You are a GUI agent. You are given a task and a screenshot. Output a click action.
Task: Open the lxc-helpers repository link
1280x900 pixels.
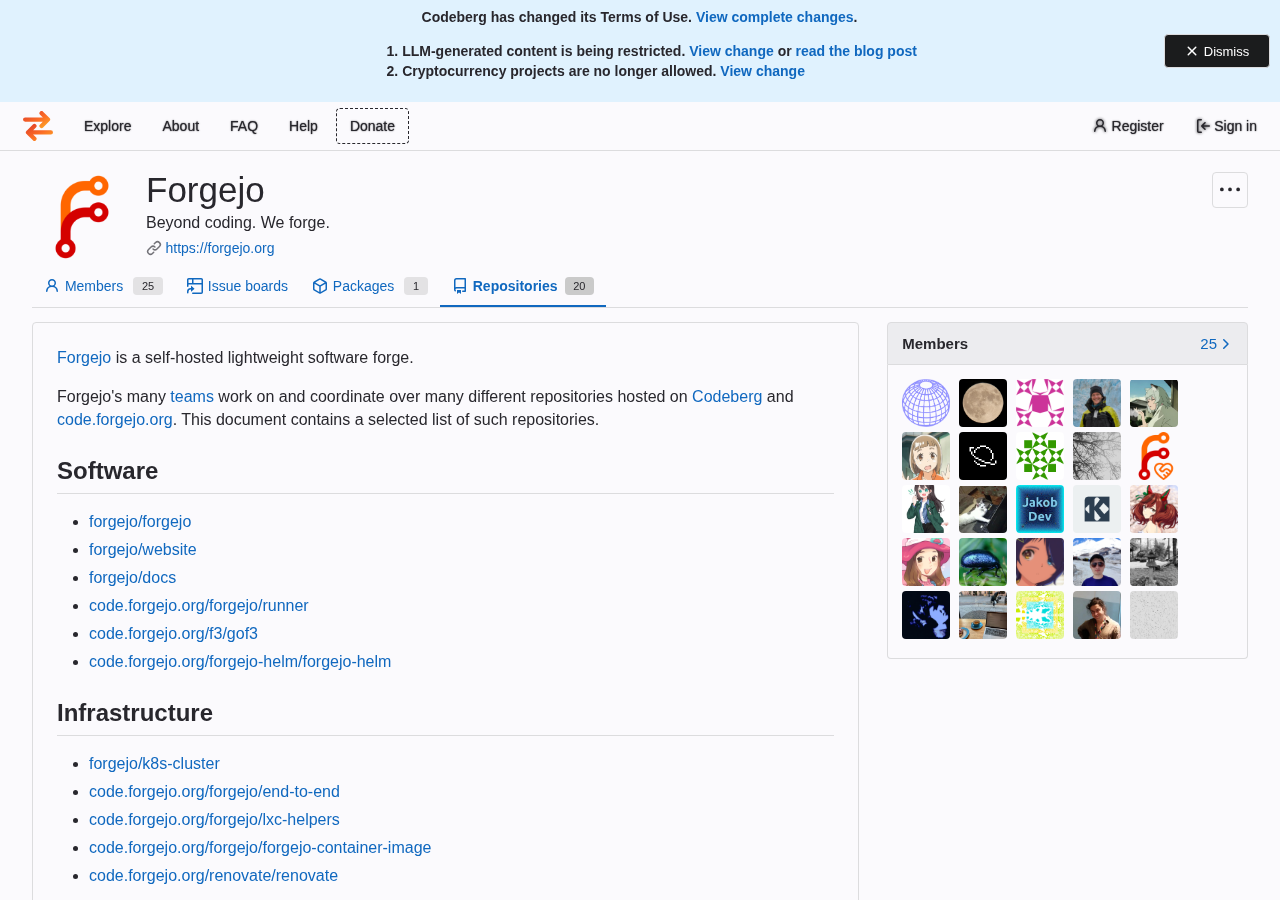tap(214, 820)
